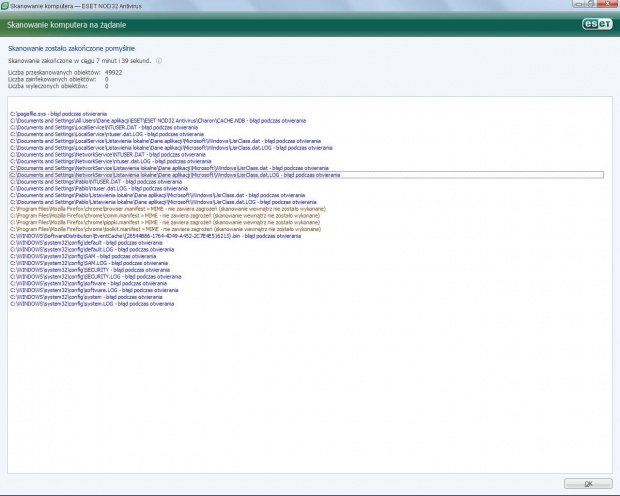Click the scanned objects count 49922
Viewport: 620px width, 496px height.
pos(113,73)
